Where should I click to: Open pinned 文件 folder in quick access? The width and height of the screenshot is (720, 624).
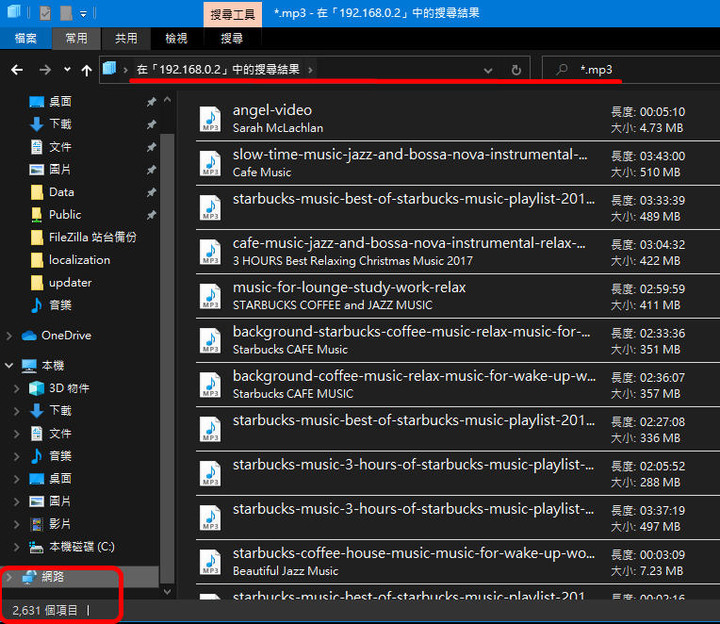(x=60, y=147)
